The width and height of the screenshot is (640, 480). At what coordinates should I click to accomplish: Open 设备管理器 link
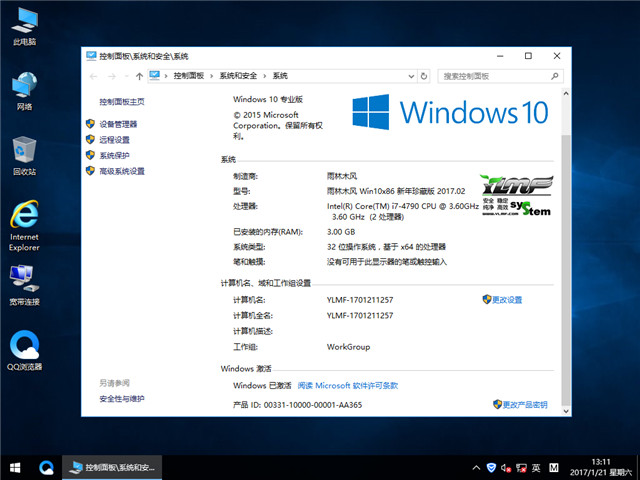pyautogui.click(x=118, y=124)
